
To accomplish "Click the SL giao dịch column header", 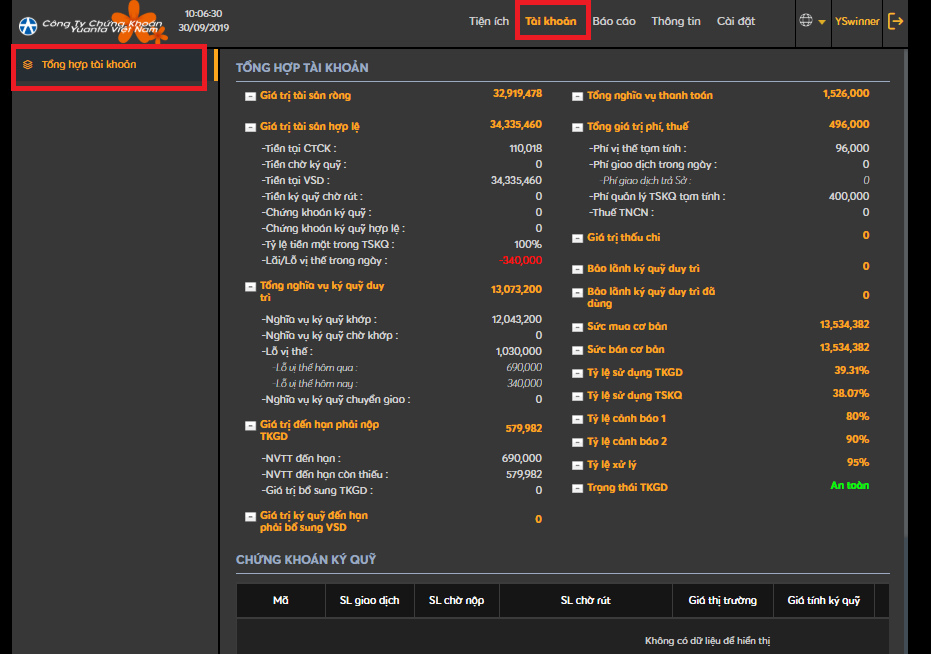I will [369, 600].
